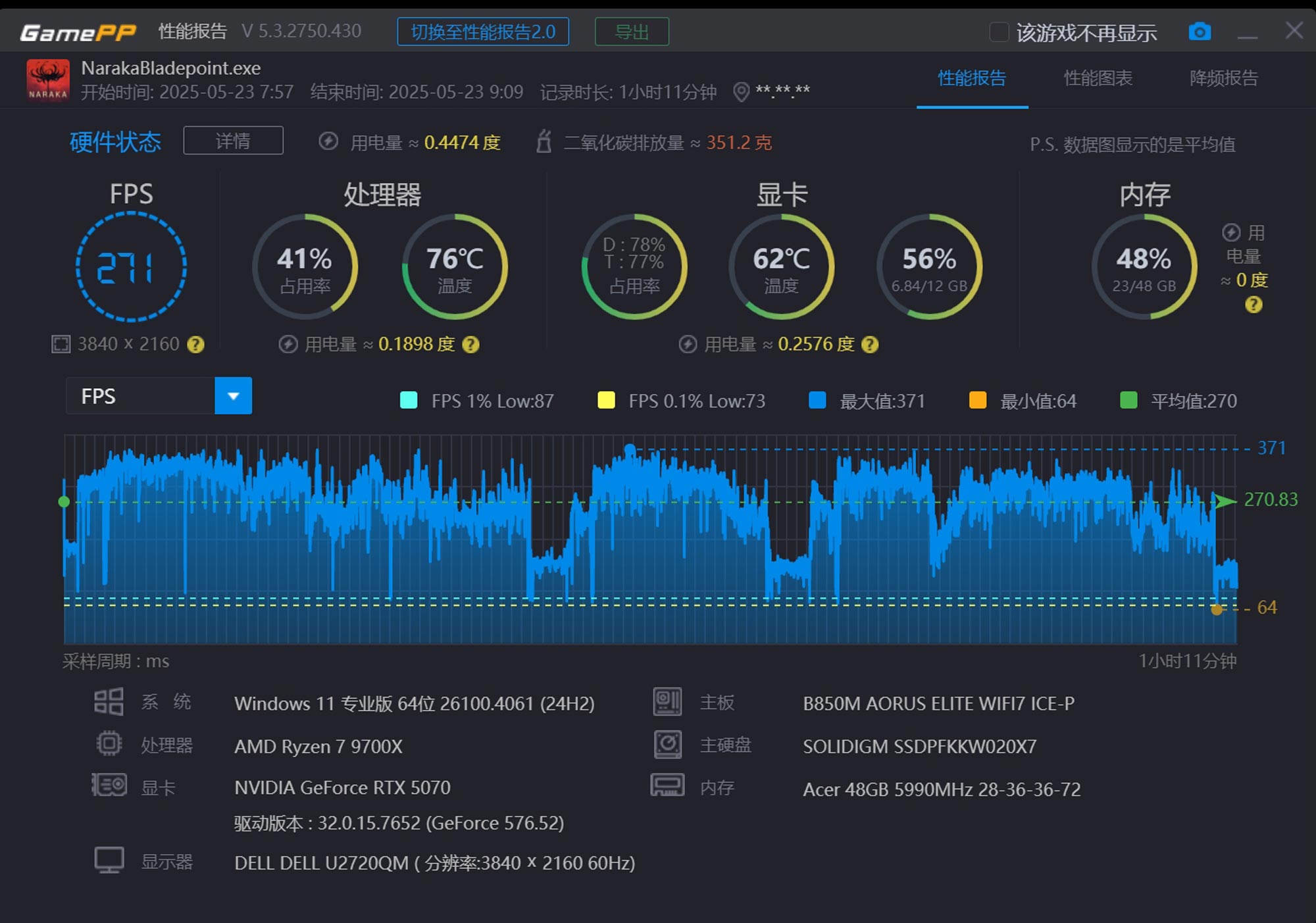Click the blue 最大值 legend swatch
The image size is (1316, 923).
point(817,401)
